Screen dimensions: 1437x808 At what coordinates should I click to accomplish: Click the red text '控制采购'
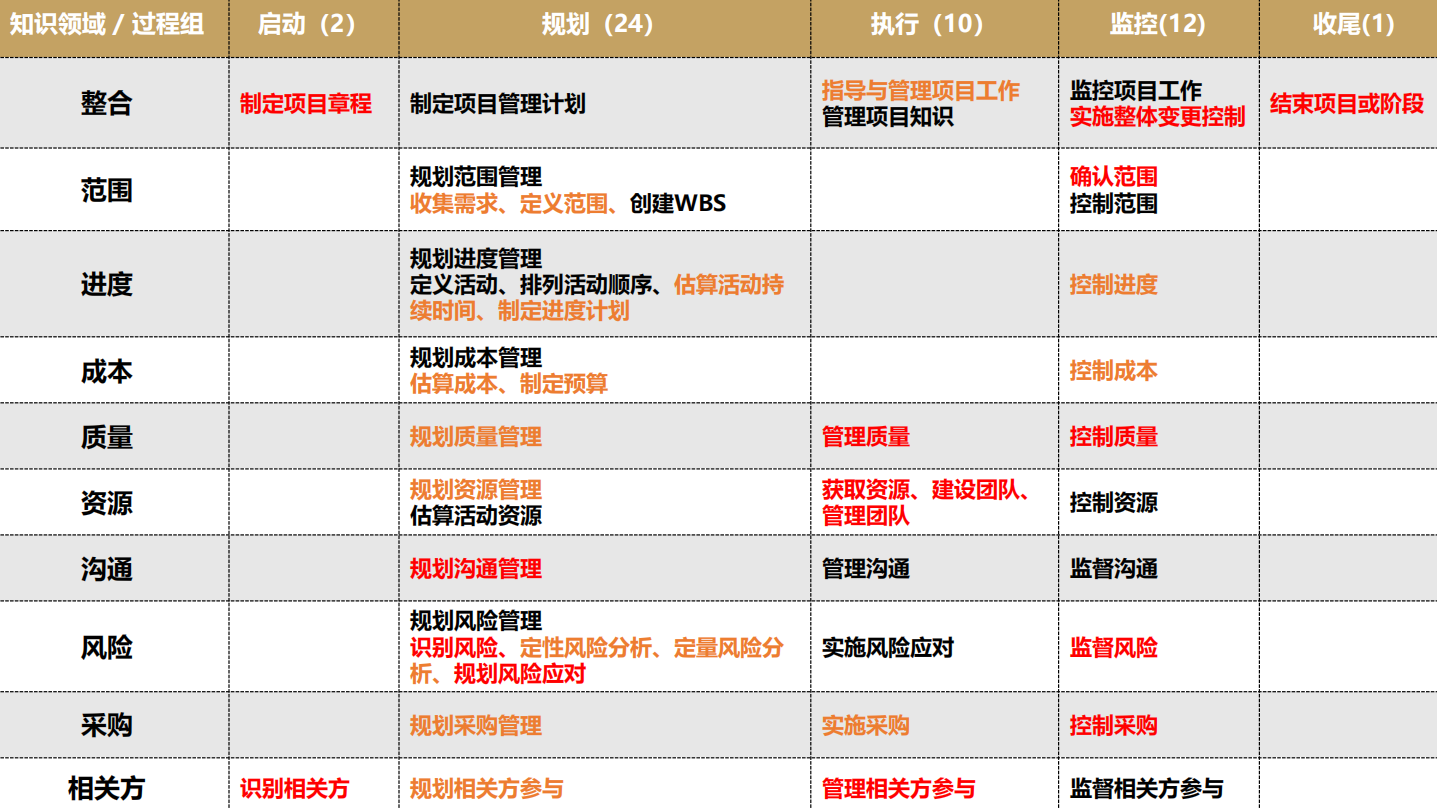tap(1113, 725)
